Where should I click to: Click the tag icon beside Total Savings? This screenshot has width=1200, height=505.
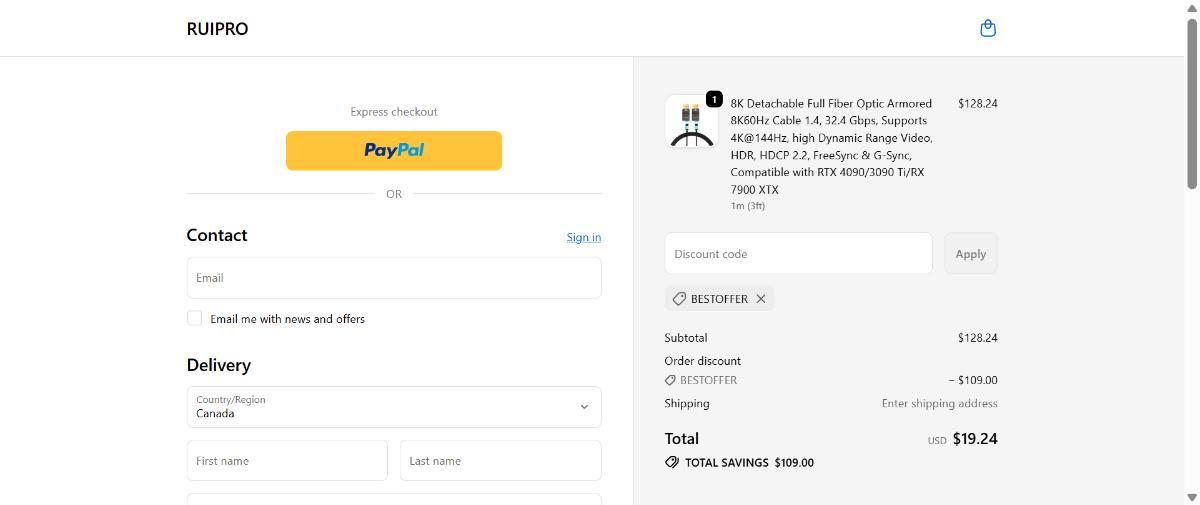point(672,463)
